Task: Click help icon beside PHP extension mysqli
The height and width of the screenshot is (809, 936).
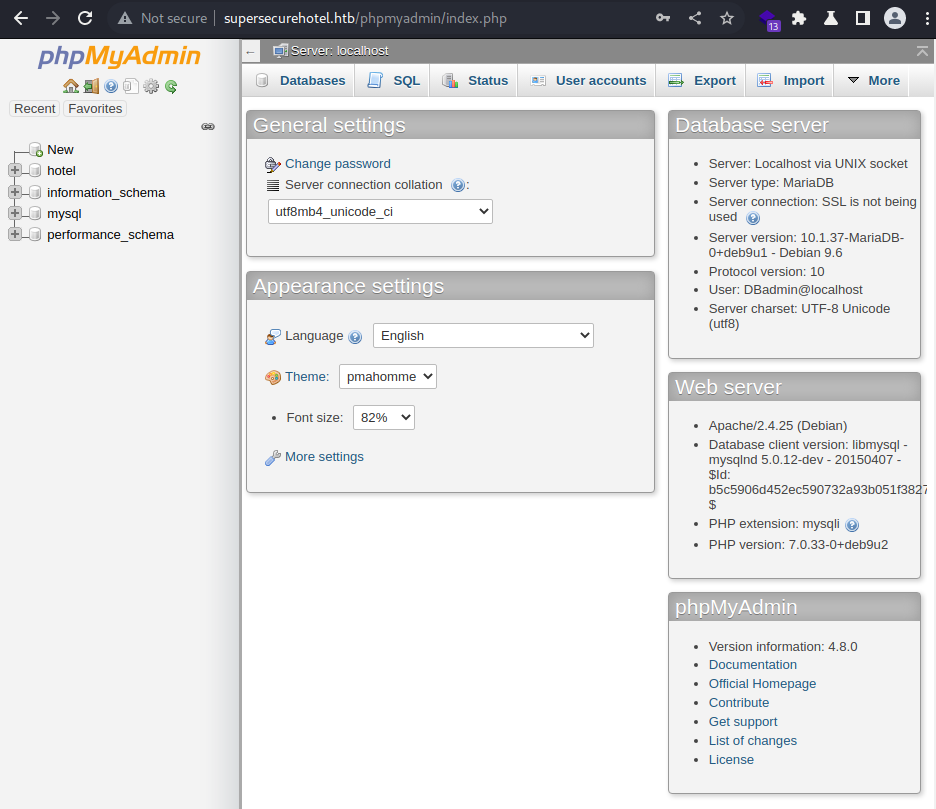Action: pos(852,525)
